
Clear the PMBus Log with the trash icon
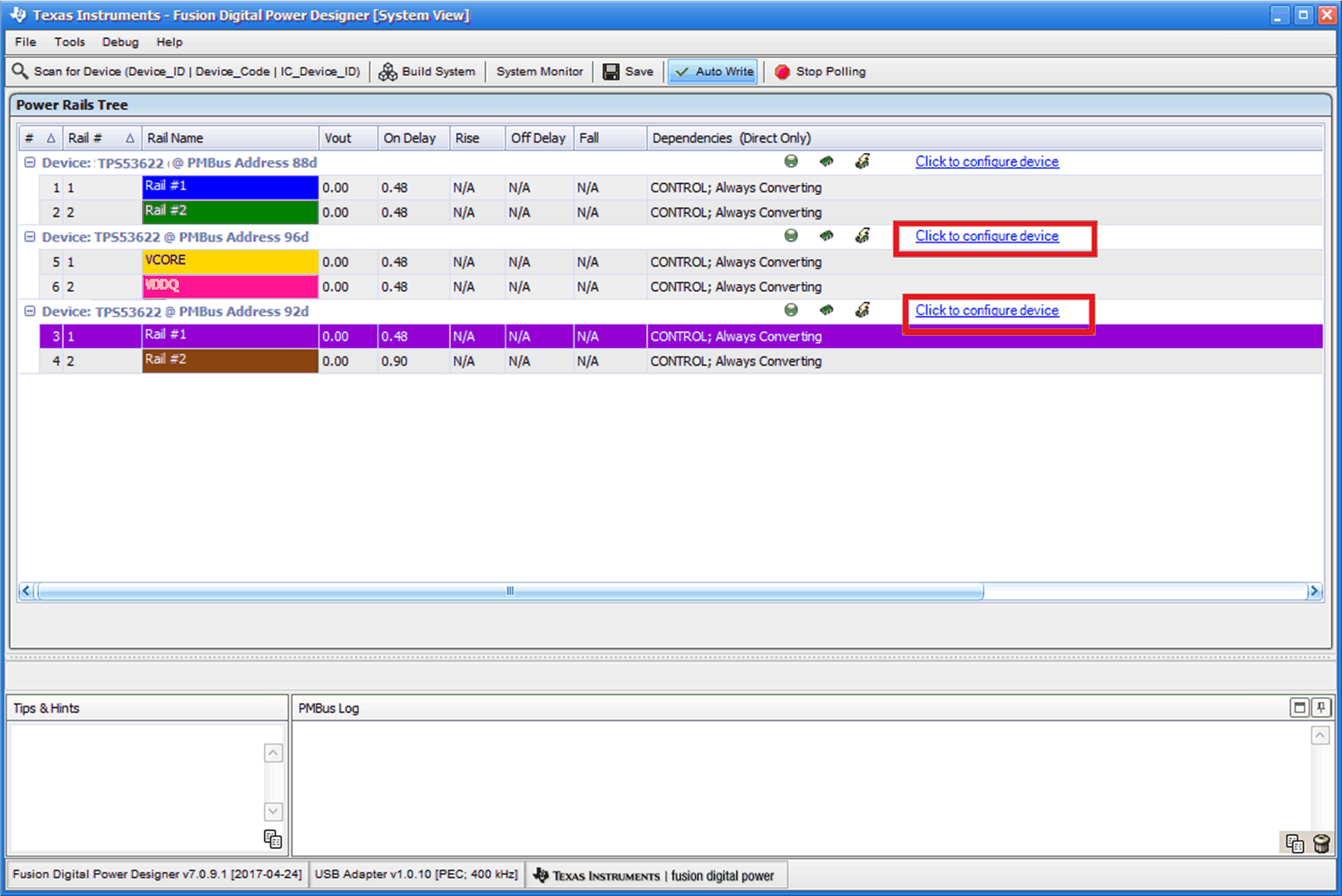pos(1321,844)
